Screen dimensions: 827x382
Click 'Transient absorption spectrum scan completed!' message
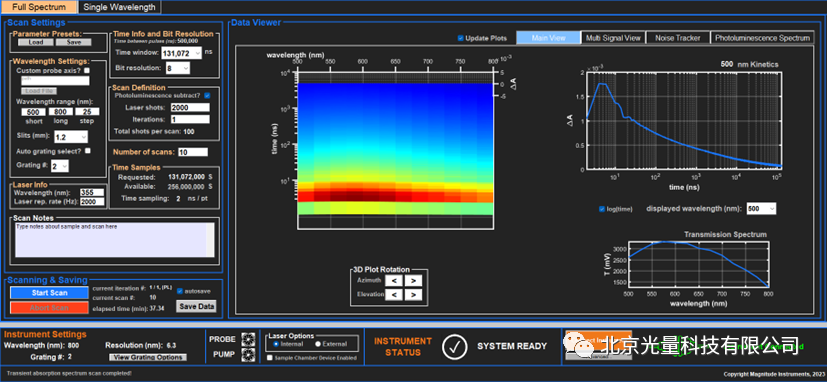(69, 373)
